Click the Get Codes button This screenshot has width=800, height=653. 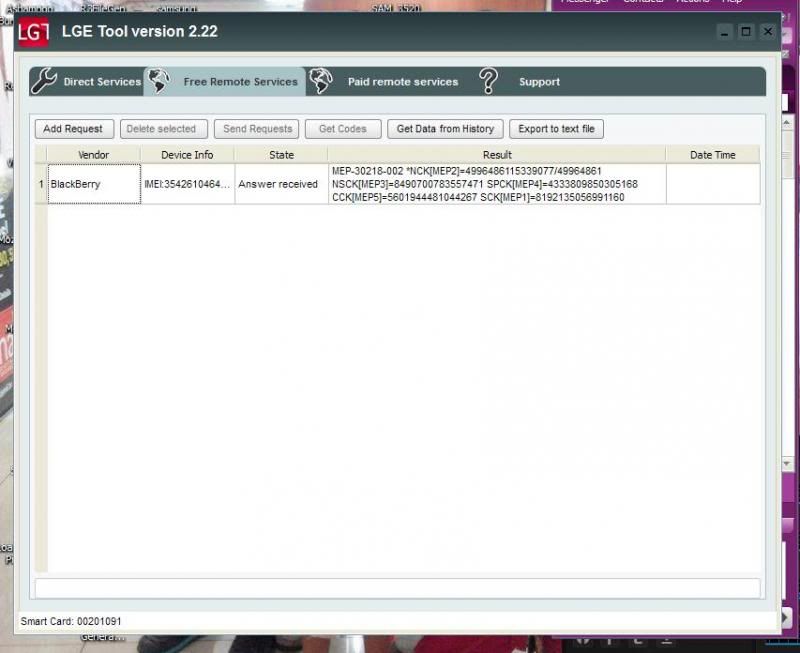[343, 129]
